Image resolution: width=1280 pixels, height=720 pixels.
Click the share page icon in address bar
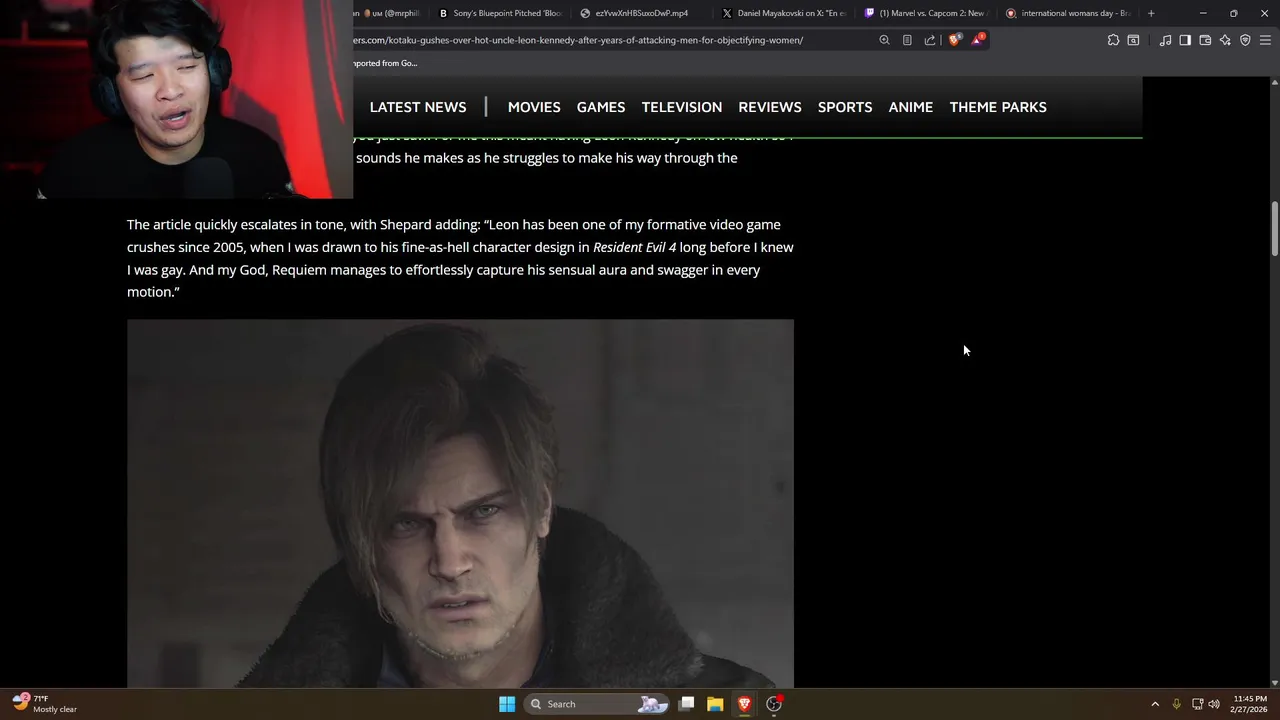click(930, 40)
